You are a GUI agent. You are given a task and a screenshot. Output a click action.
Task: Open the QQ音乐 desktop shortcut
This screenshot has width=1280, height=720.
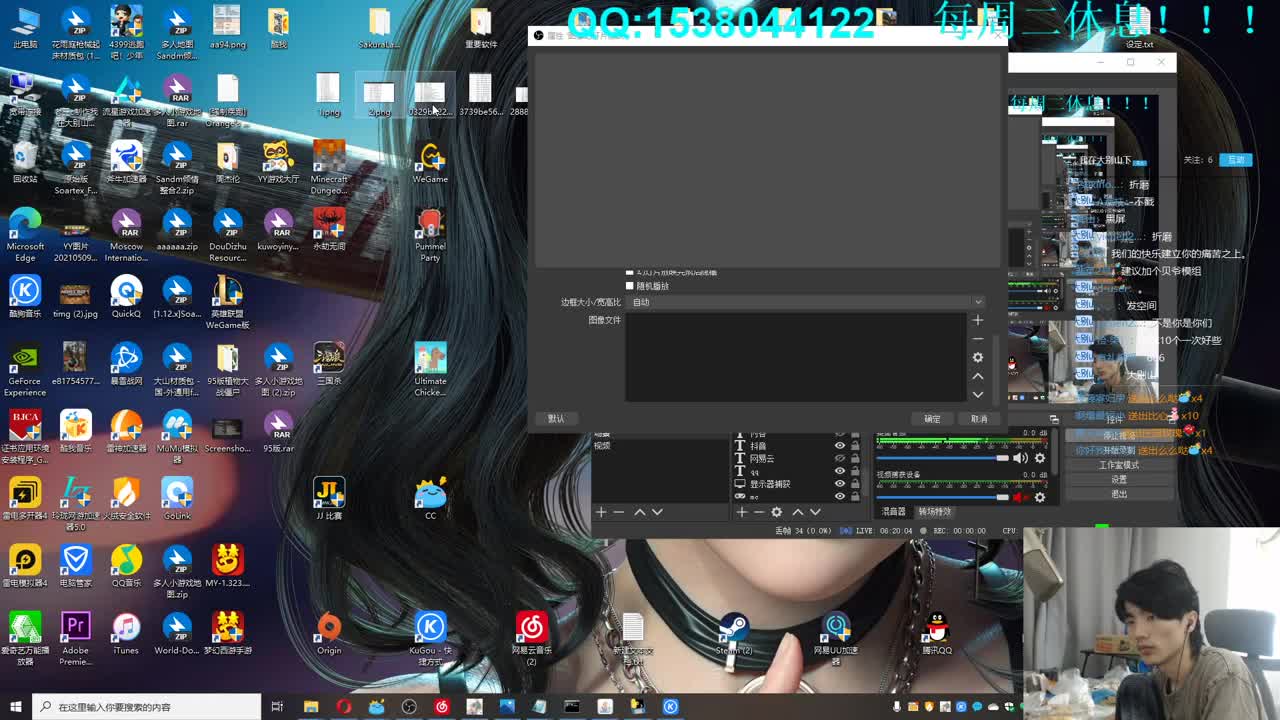pos(126,567)
